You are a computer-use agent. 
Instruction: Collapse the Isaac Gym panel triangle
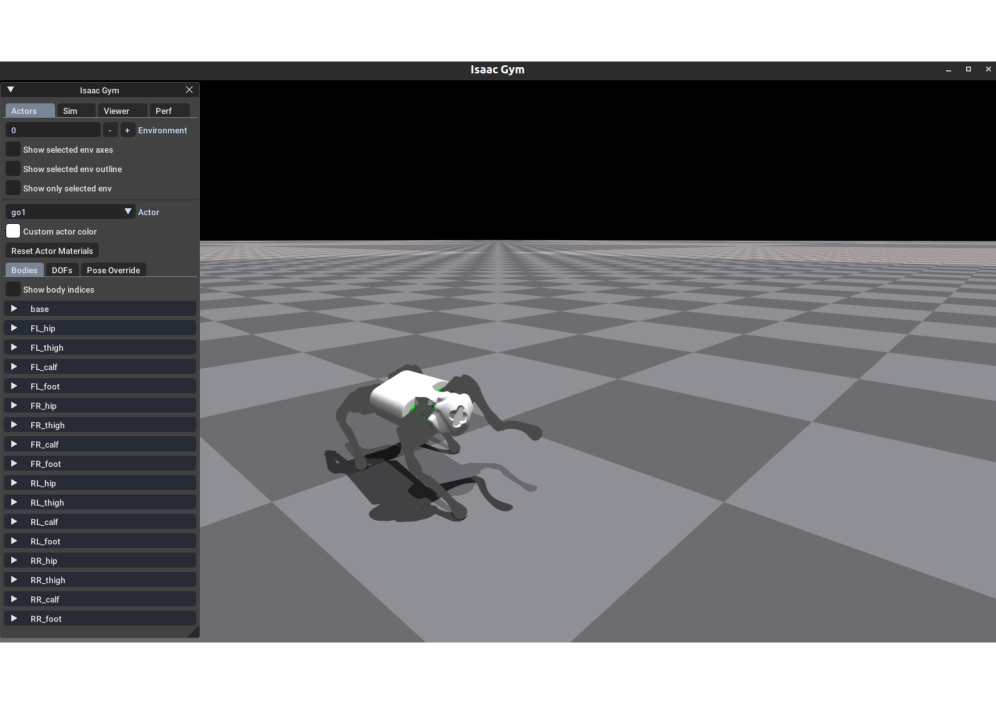click(x=11, y=90)
